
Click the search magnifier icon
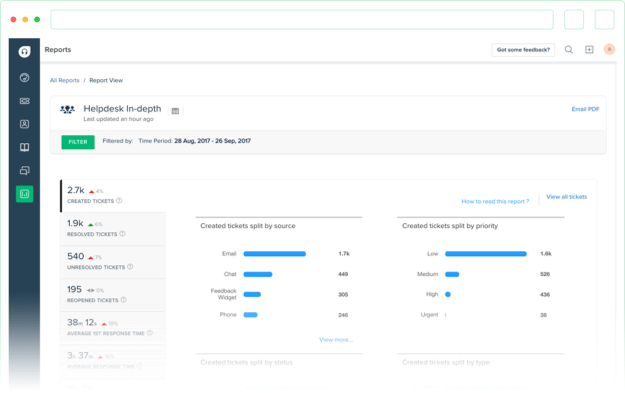569,49
